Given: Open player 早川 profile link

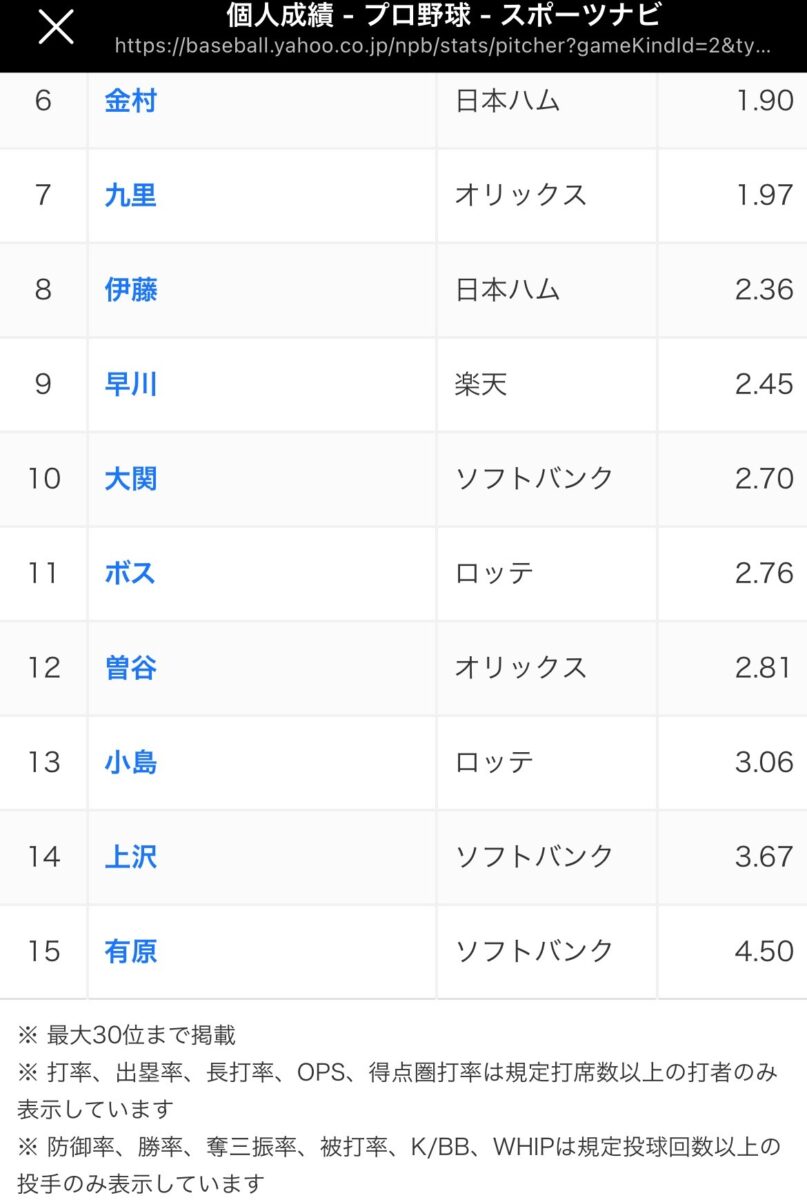Looking at the screenshot, I should click(x=131, y=384).
